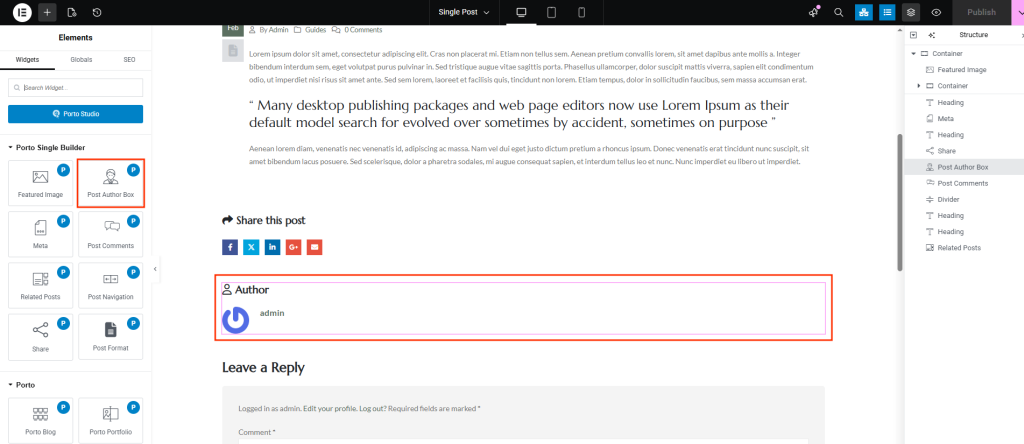
Task: Switch to the Globals tab
Action: point(81,60)
